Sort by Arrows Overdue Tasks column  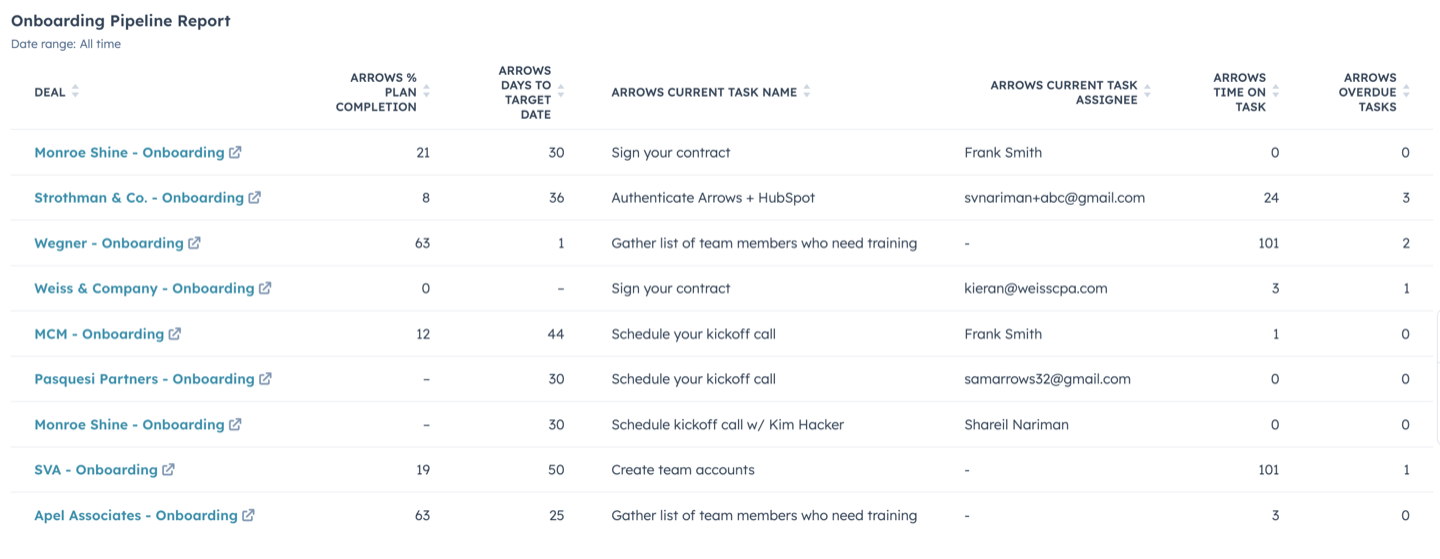(x=1406, y=92)
